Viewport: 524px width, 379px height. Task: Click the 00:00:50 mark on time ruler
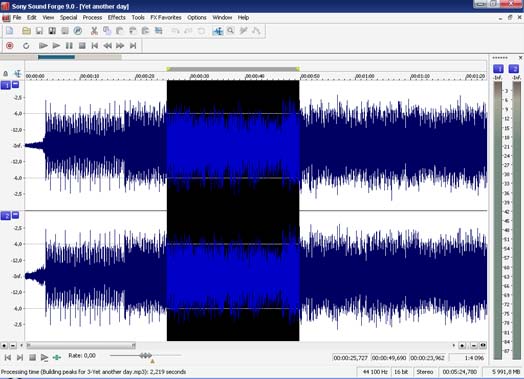coord(310,77)
